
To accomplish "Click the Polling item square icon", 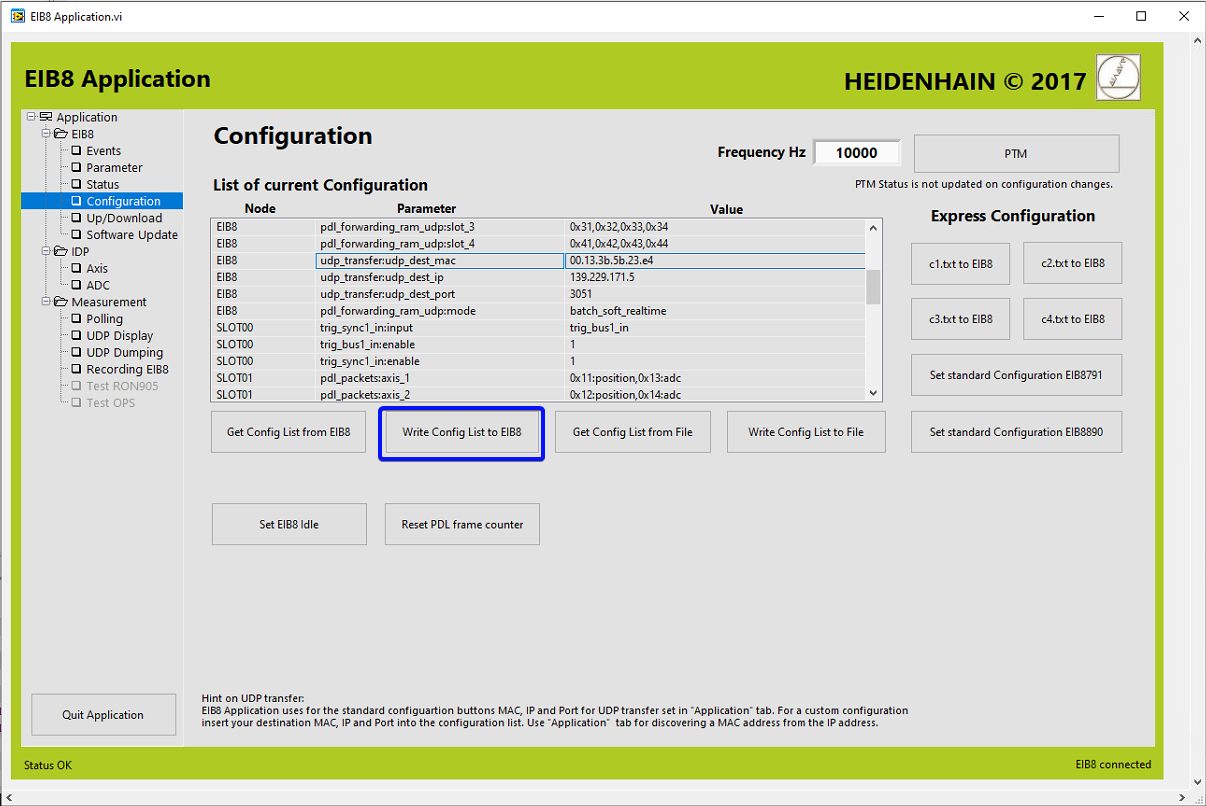I will pos(76,319).
